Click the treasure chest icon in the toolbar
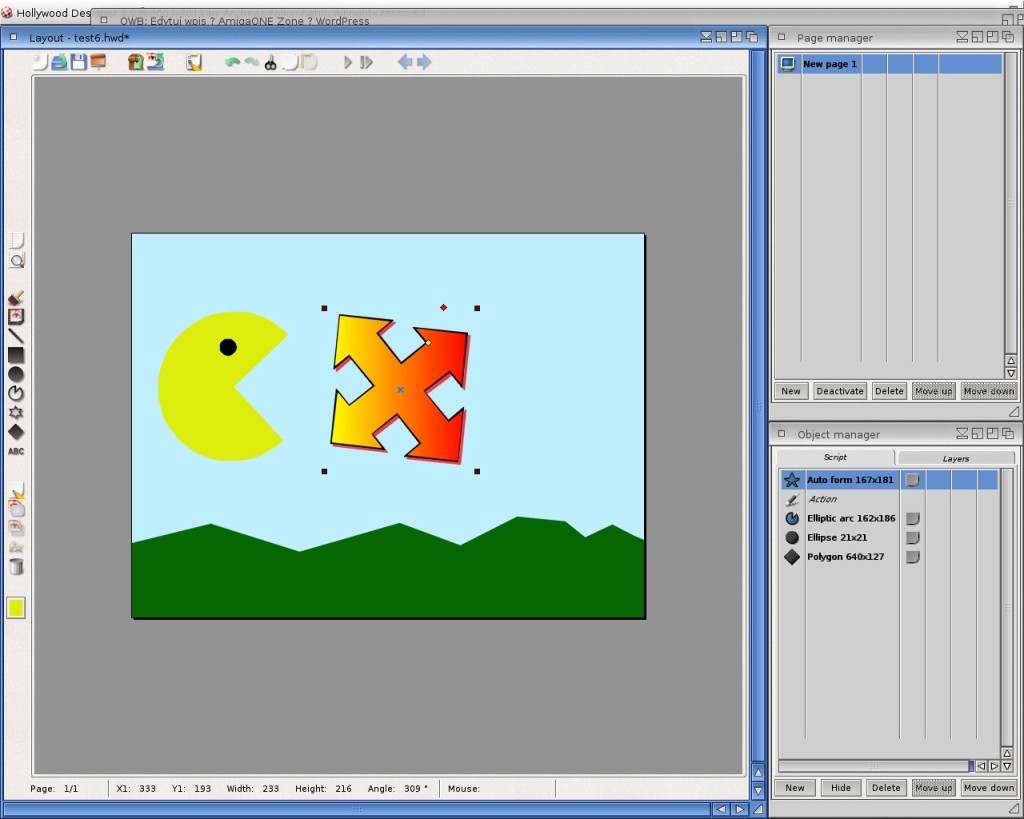Screen dimensions: 1024x819 click(x=135, y=62)
